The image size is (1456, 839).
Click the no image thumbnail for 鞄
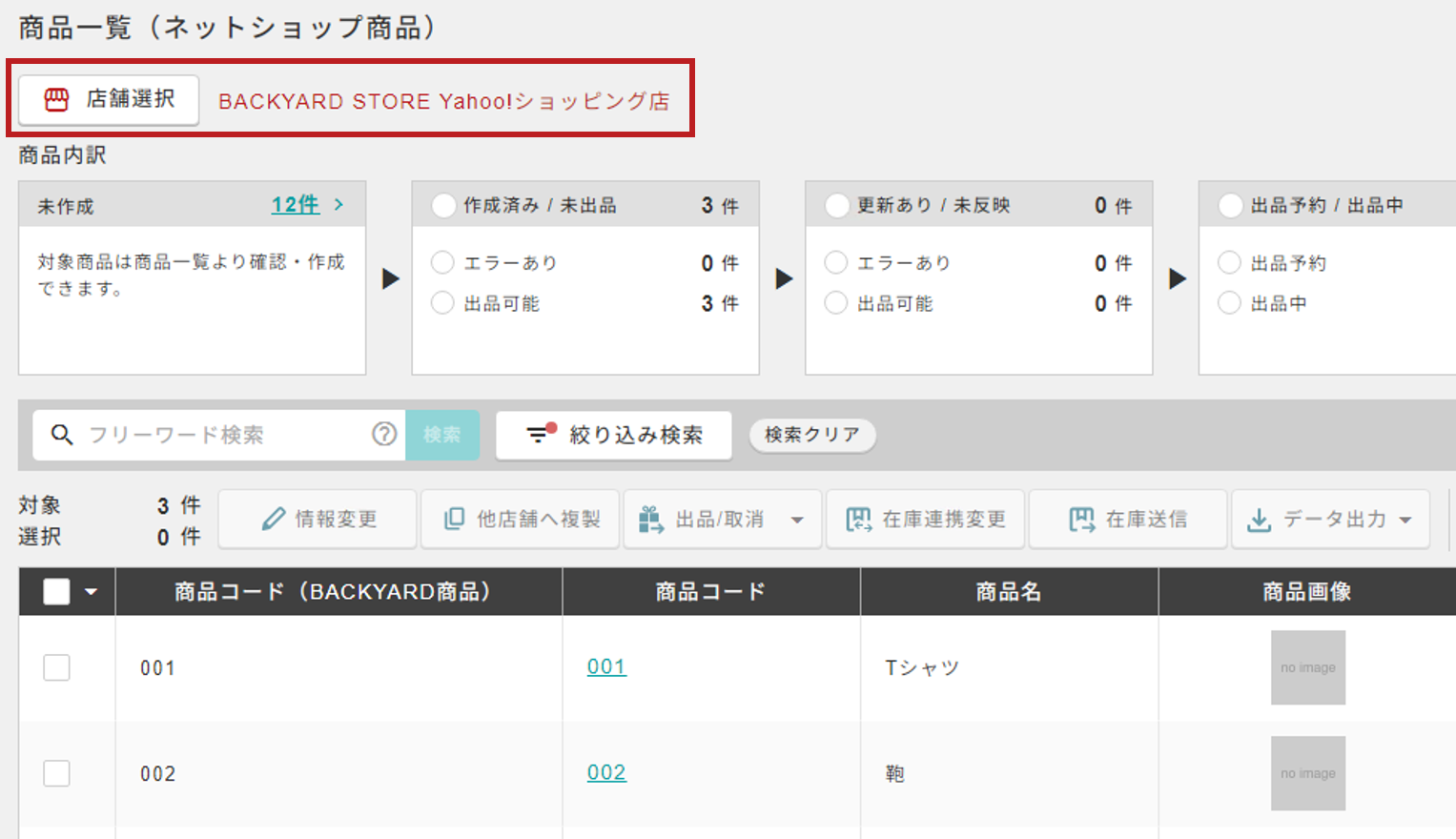(1308, 773)
